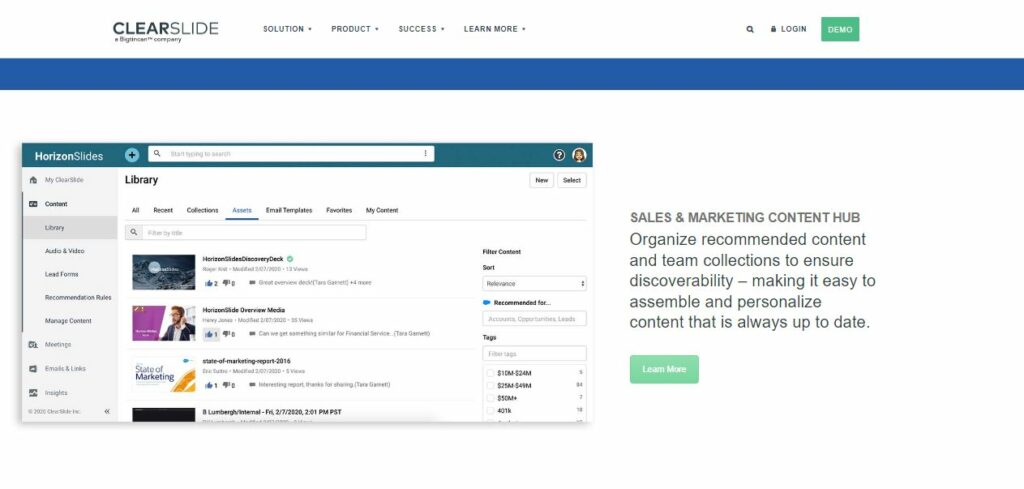Open the Email Templates tab
1024x489 pixels.
(x=289, y=210)
